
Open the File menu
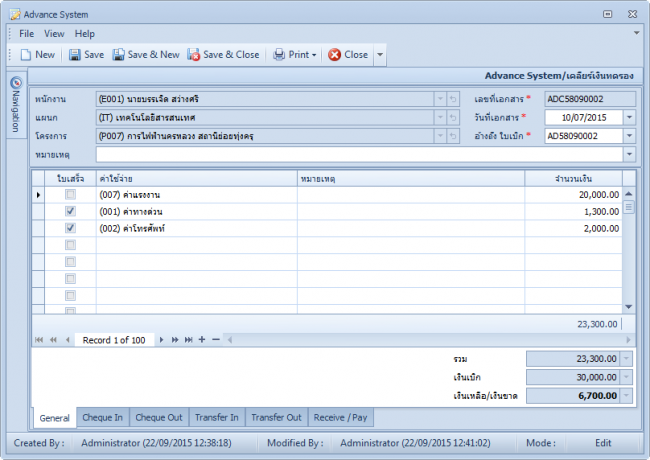point(27,34)
